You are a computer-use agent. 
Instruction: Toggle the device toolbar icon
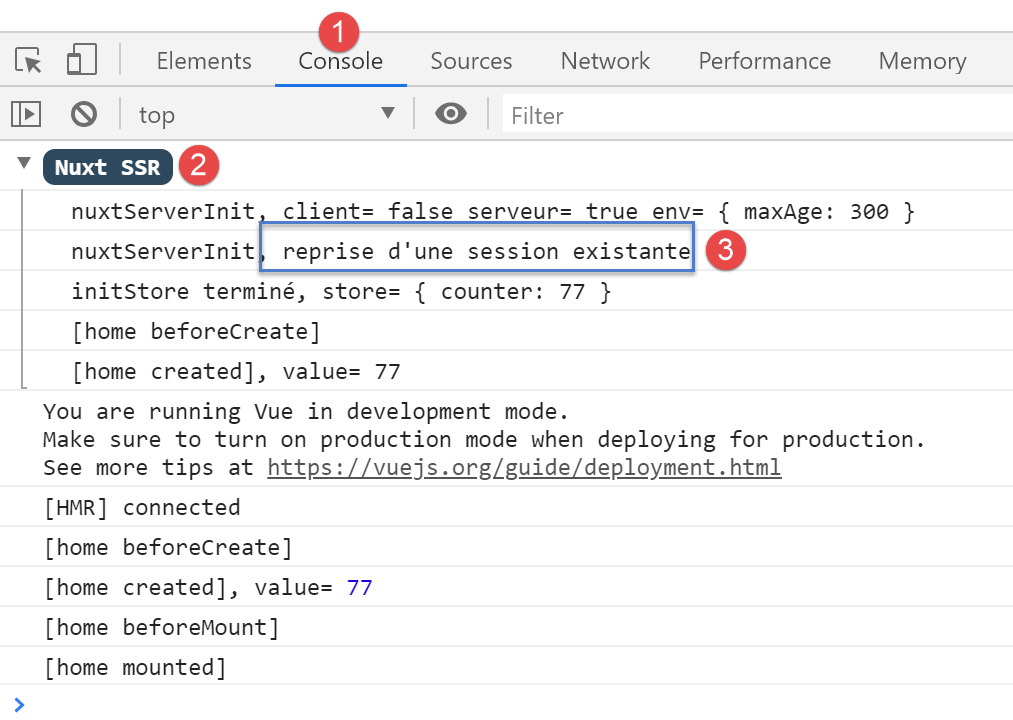81,61
